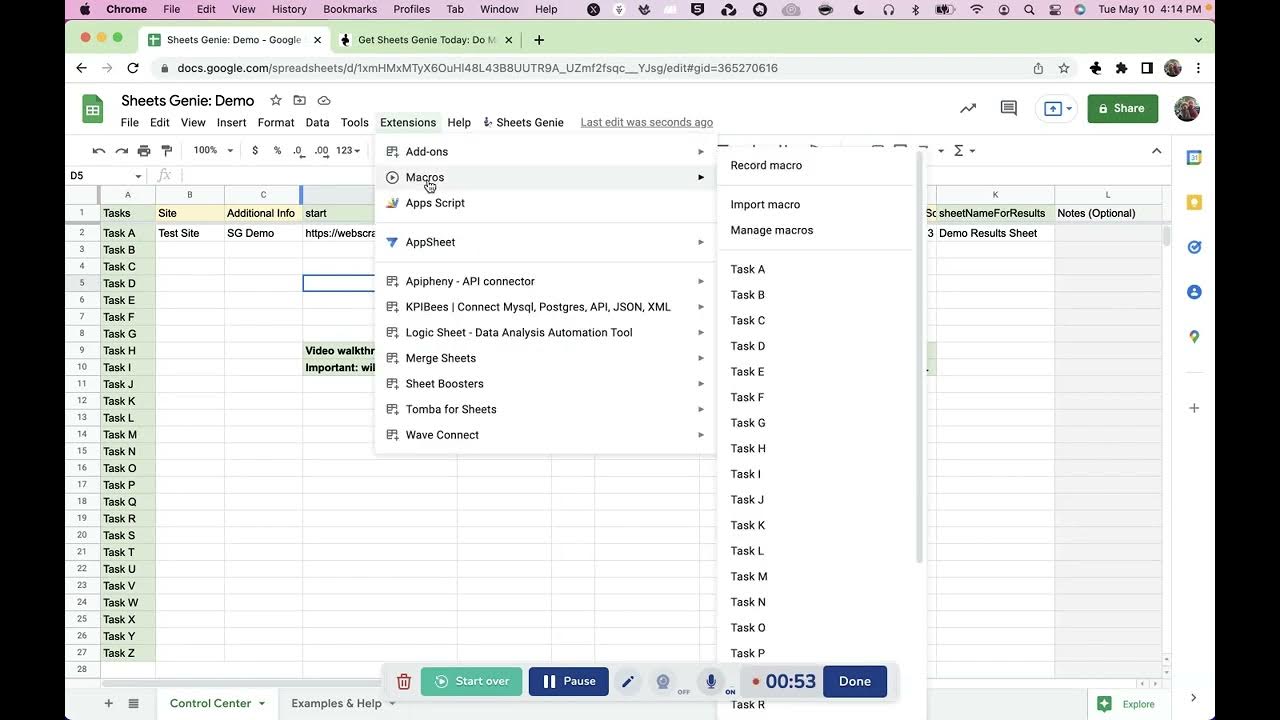Collapse toolbar with the up chevron
Screen dimensions: 1280x720
click(x=1157, y=151)
